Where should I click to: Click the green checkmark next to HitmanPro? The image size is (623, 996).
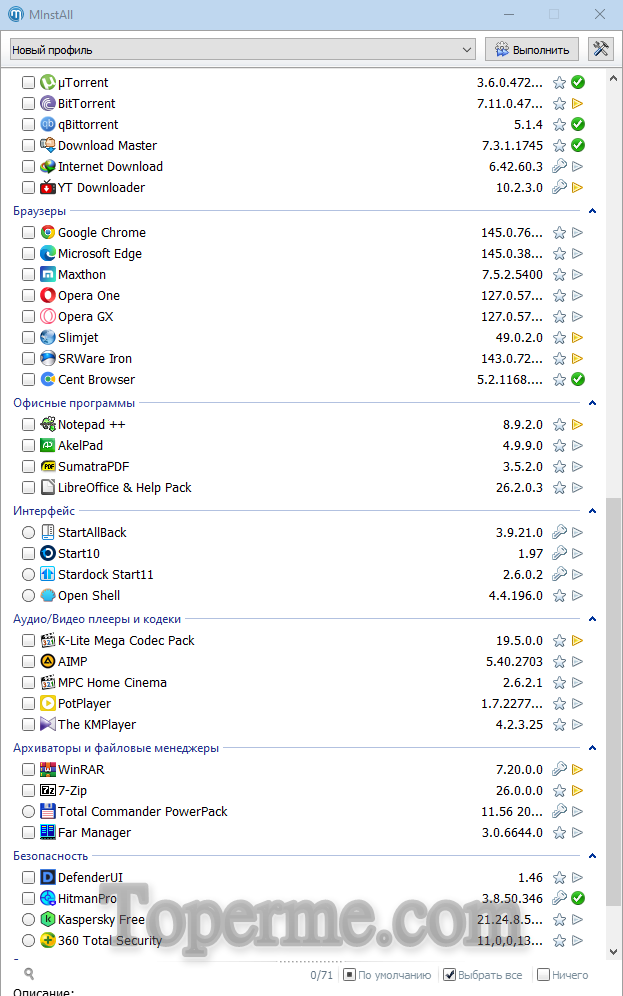[578, 899]
